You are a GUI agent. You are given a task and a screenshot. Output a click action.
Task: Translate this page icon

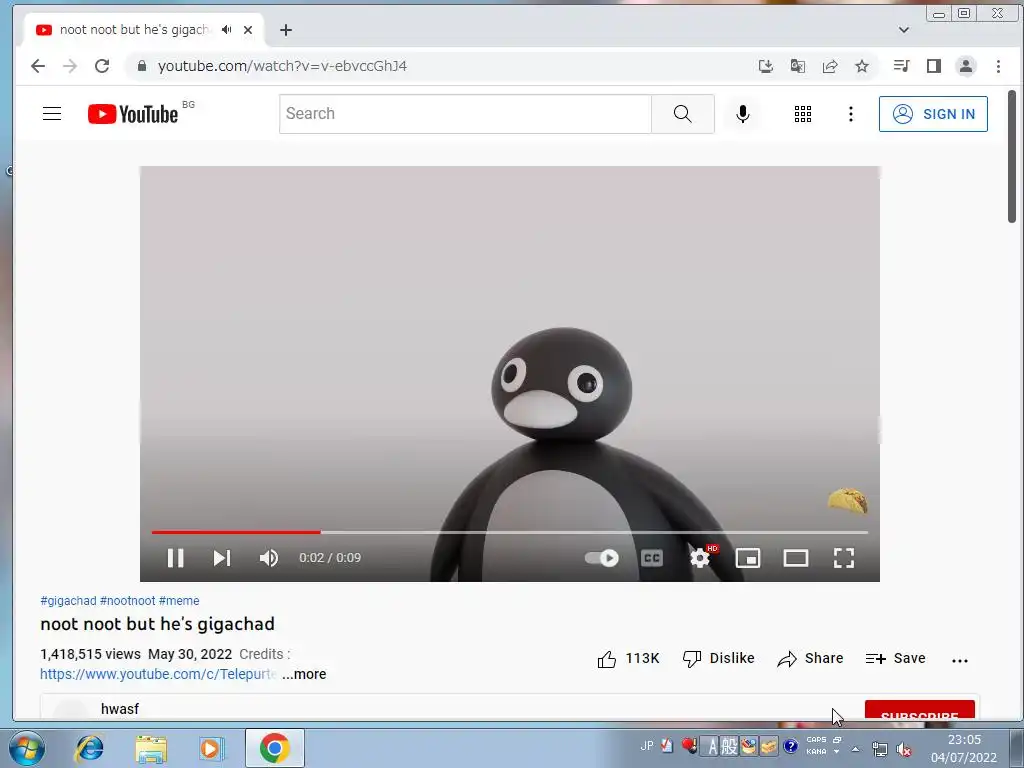click(797, 66)
